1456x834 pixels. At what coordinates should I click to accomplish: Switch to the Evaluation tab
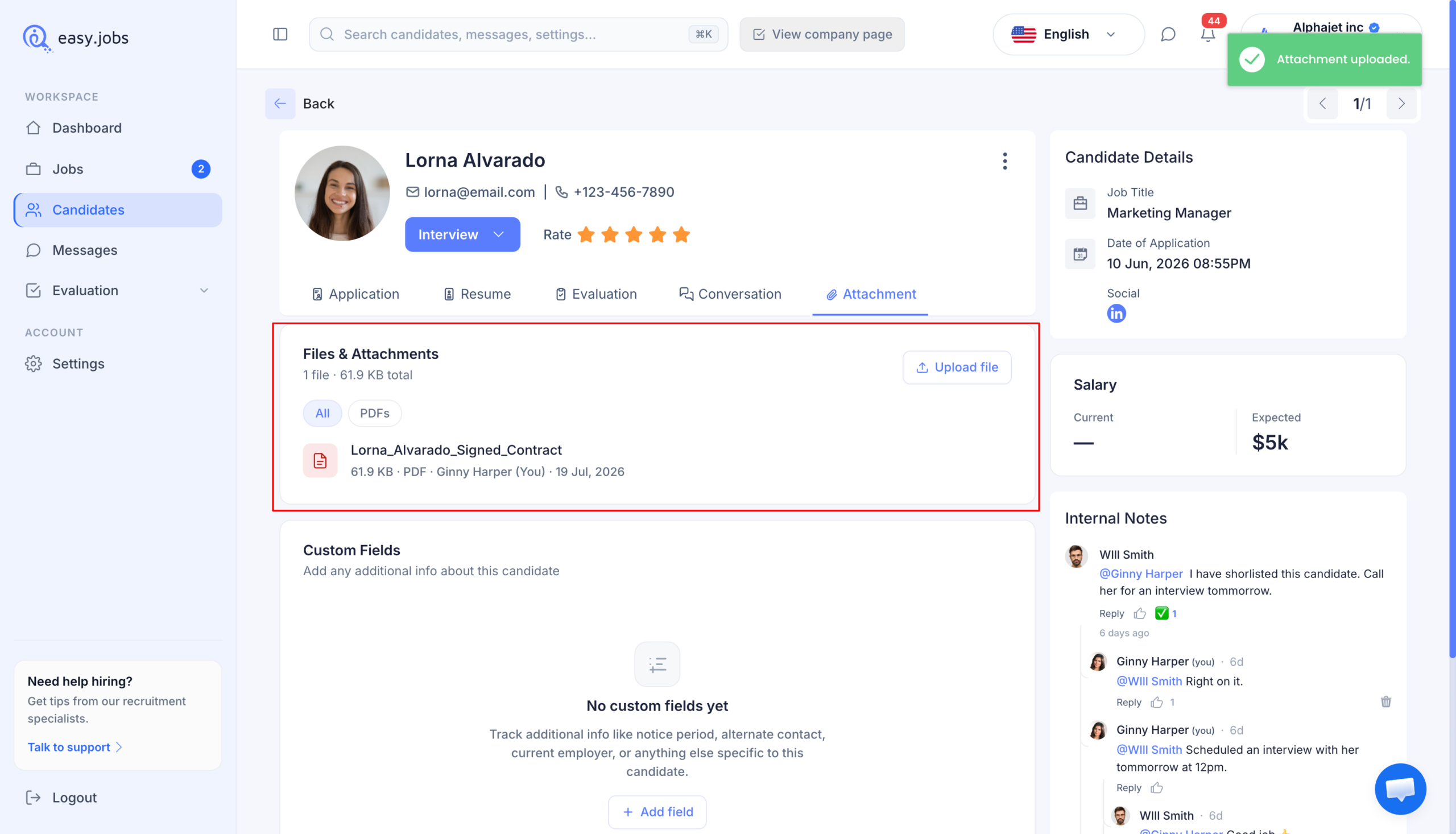pos(596,294)
